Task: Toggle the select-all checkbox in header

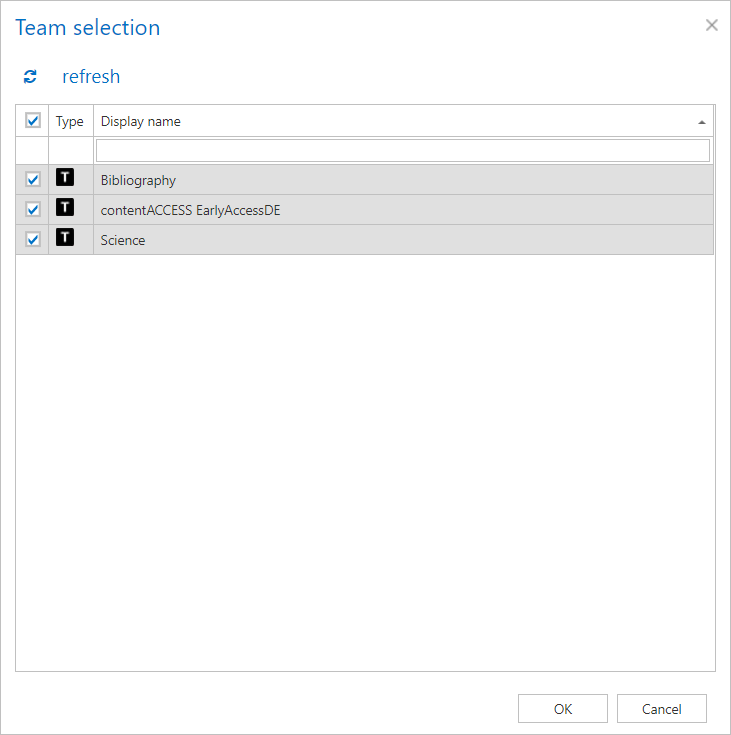Action: (x=33, y=121)
